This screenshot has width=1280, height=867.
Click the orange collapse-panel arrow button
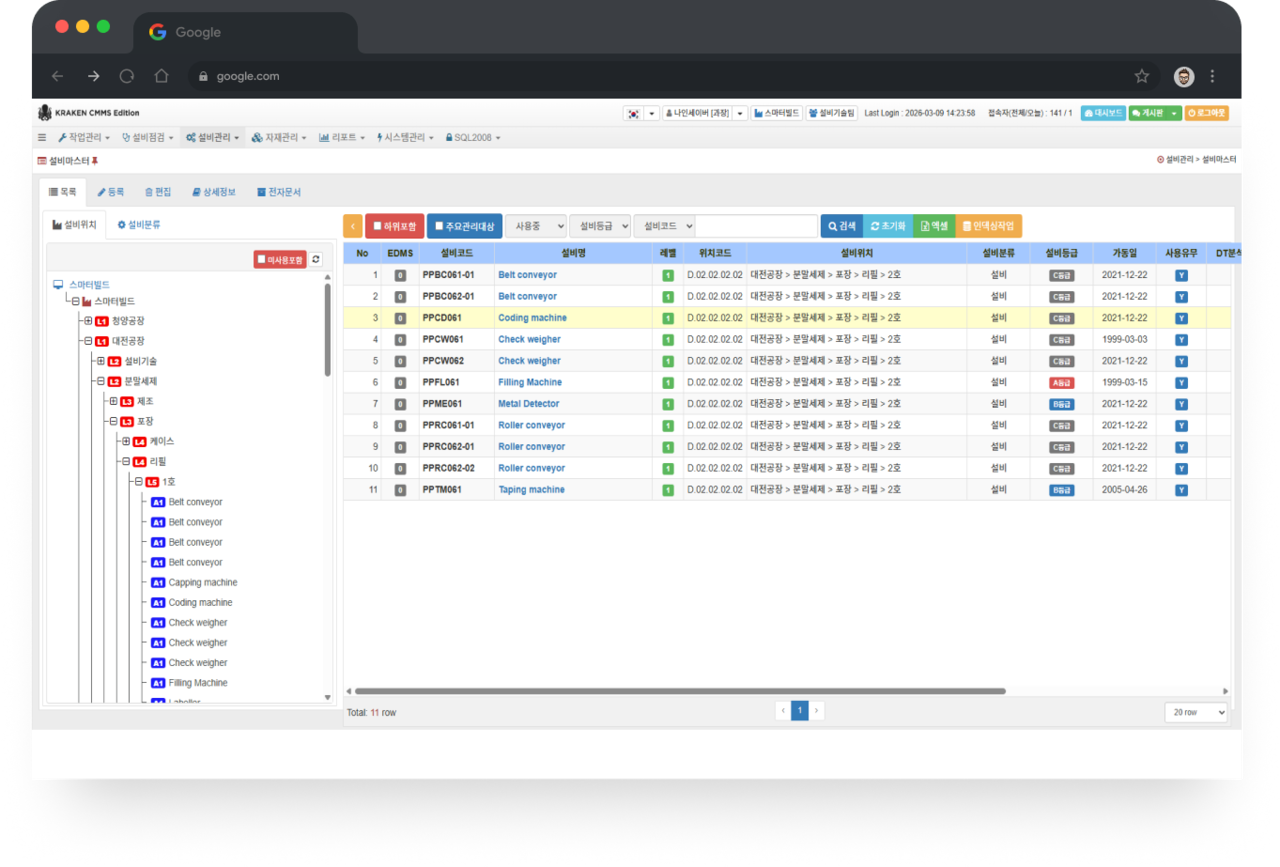click(x=352, y=226)
